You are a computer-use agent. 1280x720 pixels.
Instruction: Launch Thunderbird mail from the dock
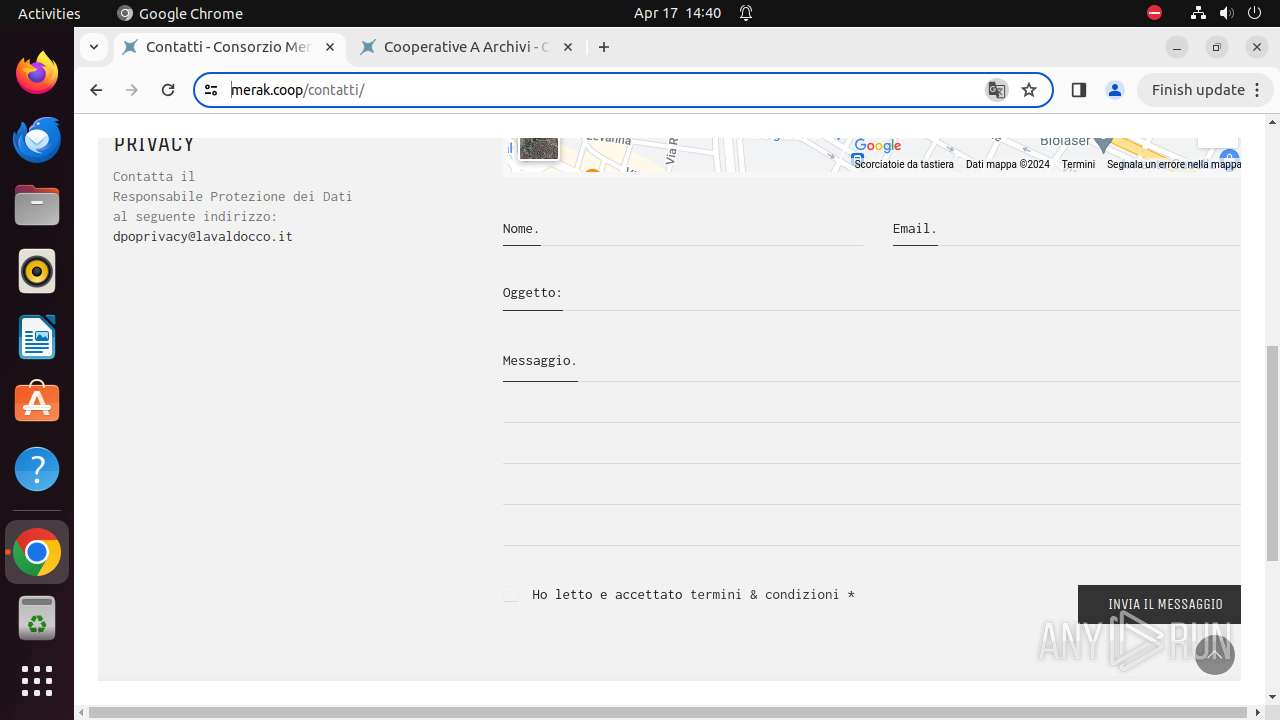37,139
